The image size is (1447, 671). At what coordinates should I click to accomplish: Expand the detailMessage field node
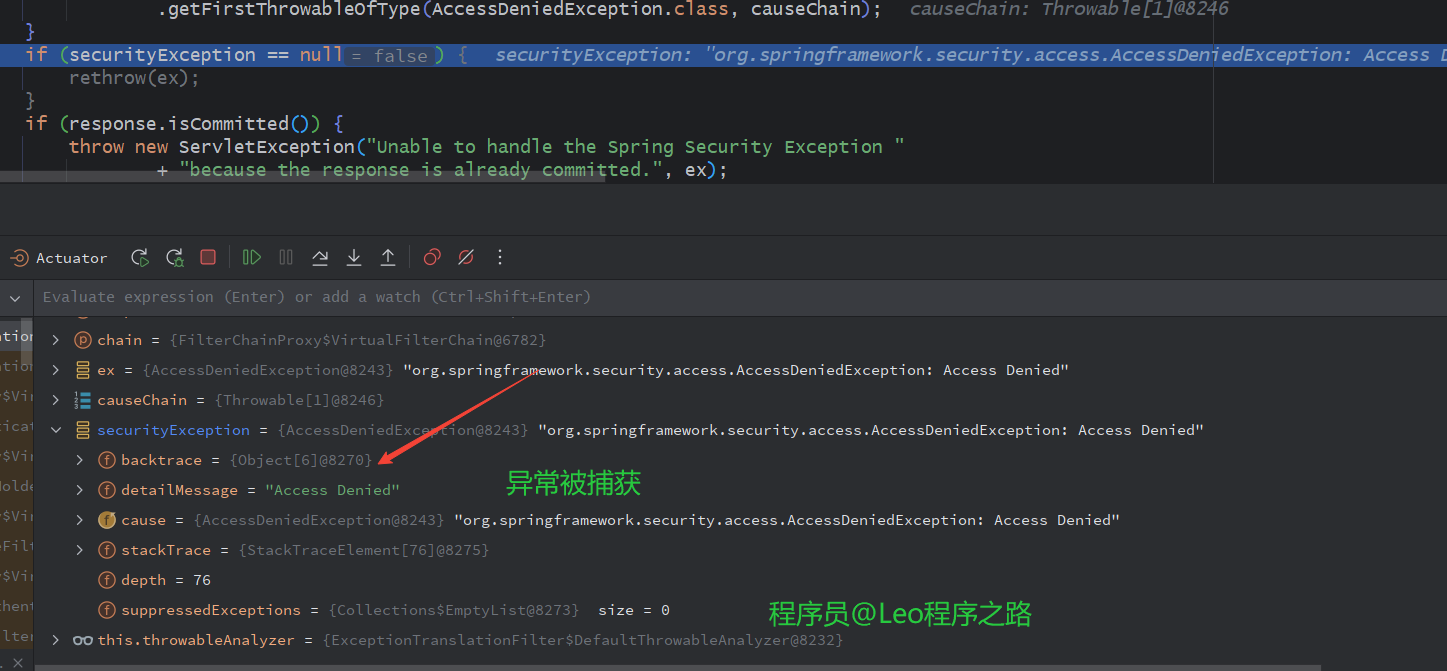80,490
